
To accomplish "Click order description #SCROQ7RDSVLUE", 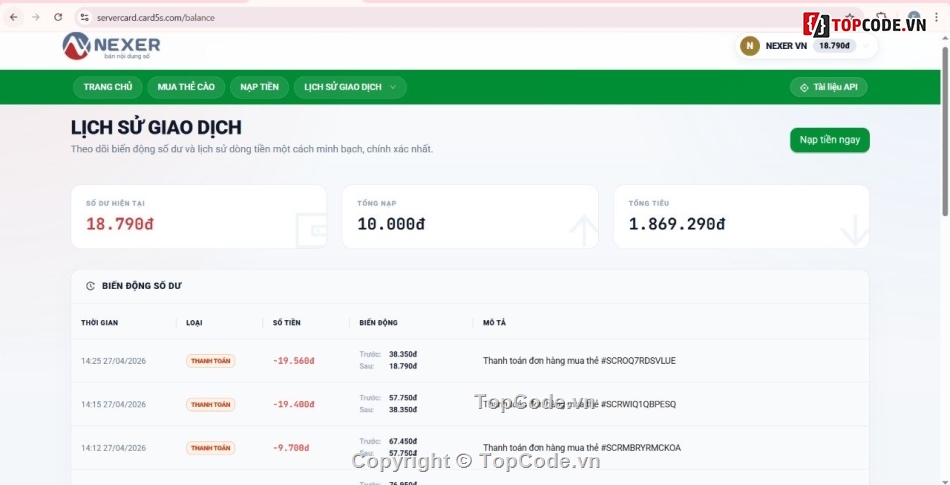I will click(579, 361).
